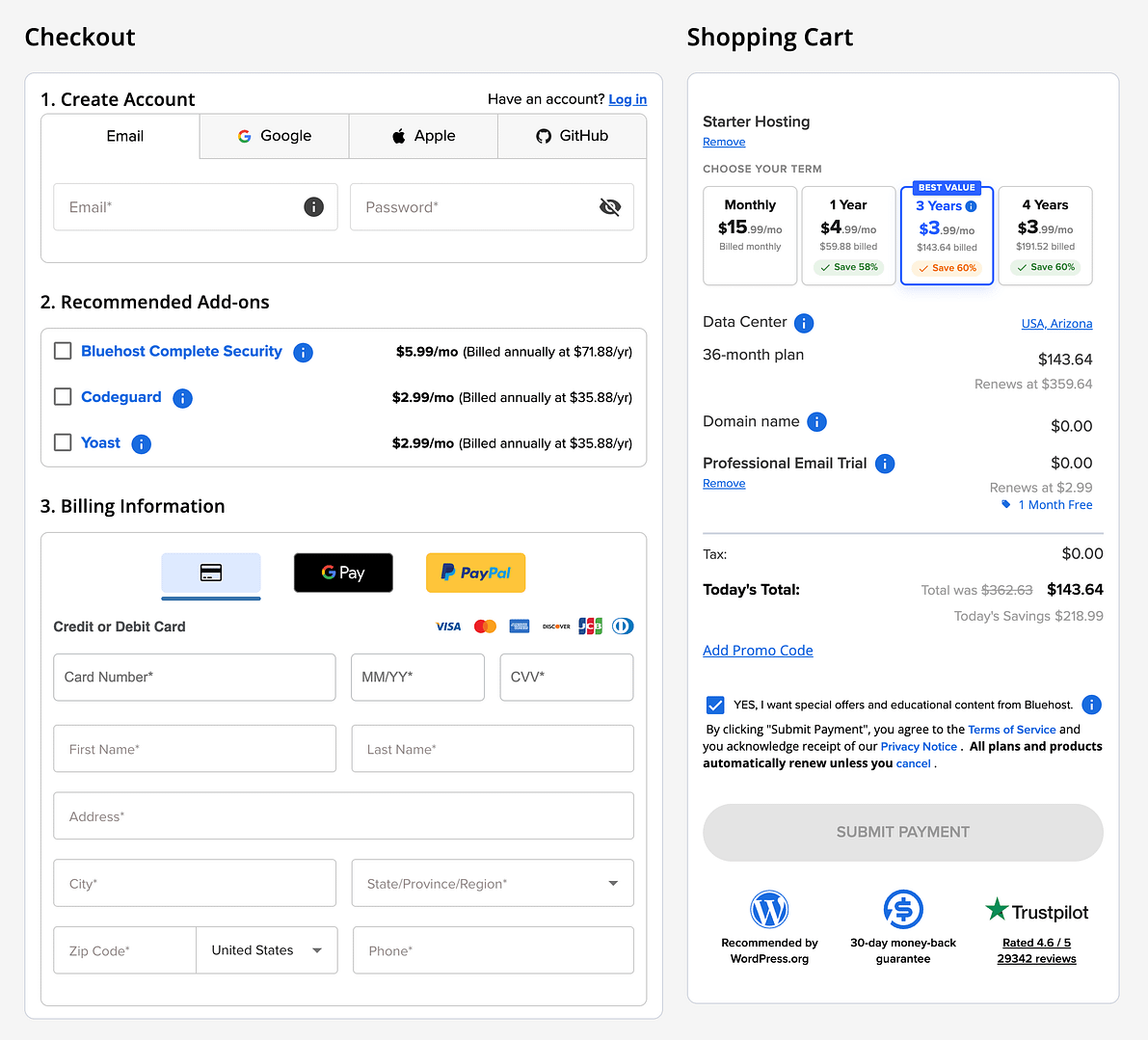This screenshot has height=1040, width=1148.
Task: Enable Codeguard add-on checkbox
Action: 63,397
